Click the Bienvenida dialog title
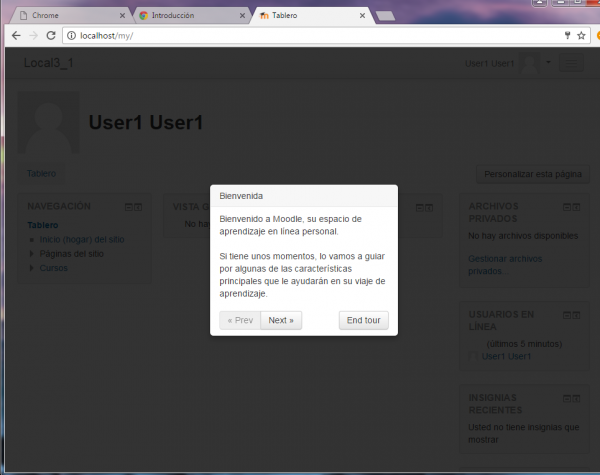Screen dimensions: 600x475 [241, 196]
